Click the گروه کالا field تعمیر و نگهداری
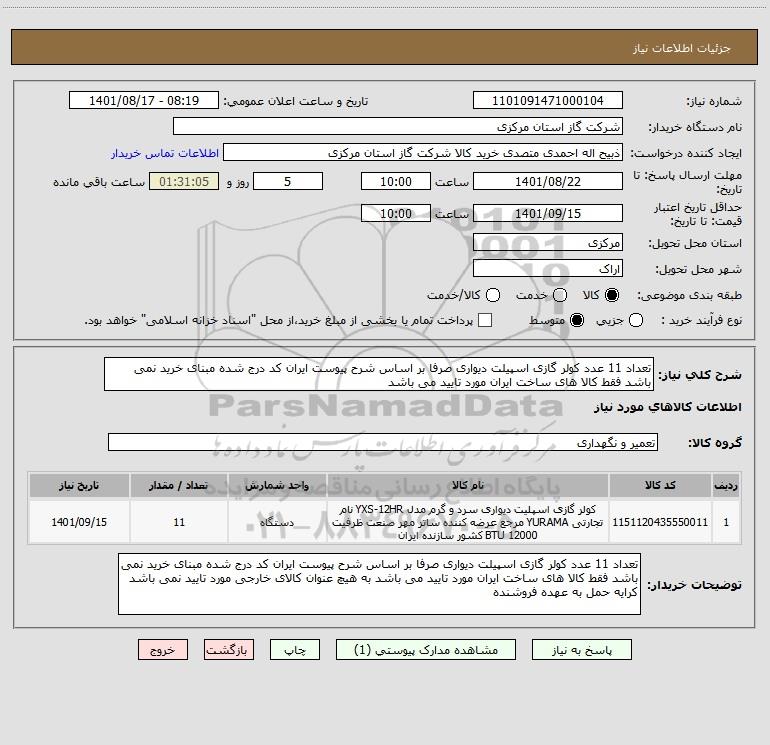Screen dimensions: 770x745 tap(383, 442)
